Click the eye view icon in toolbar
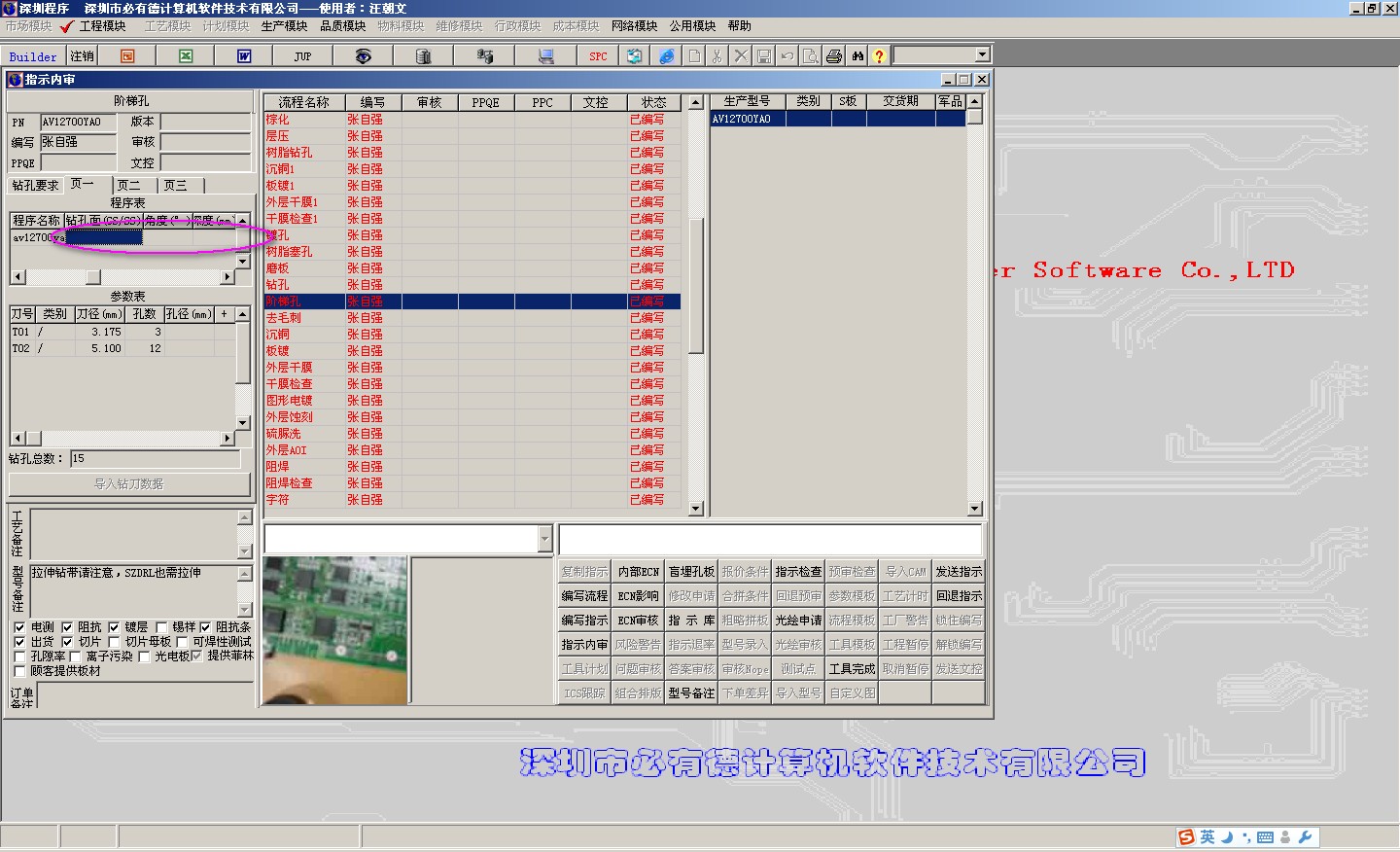1400x852 pixels. [363, 56]
